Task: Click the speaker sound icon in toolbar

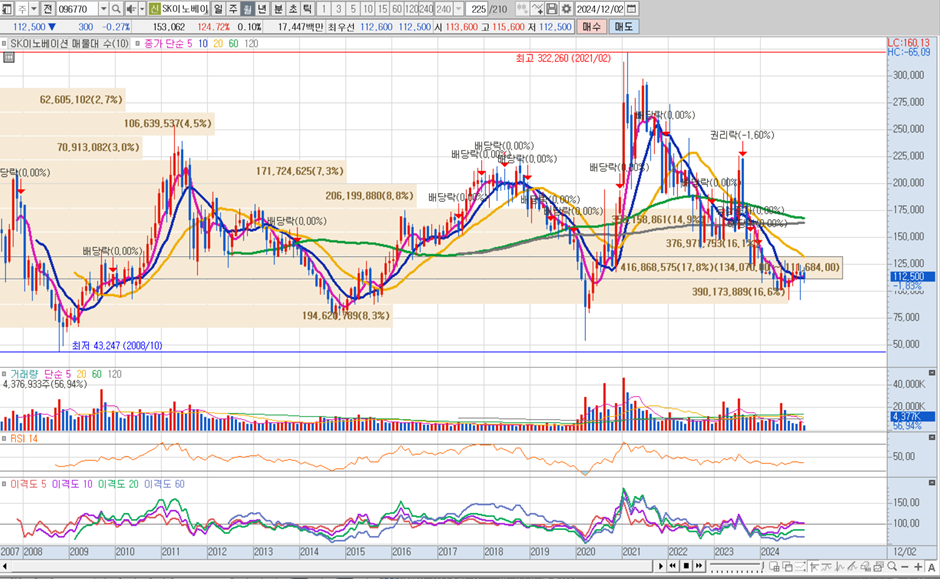Action: click(x=130, y=9)
